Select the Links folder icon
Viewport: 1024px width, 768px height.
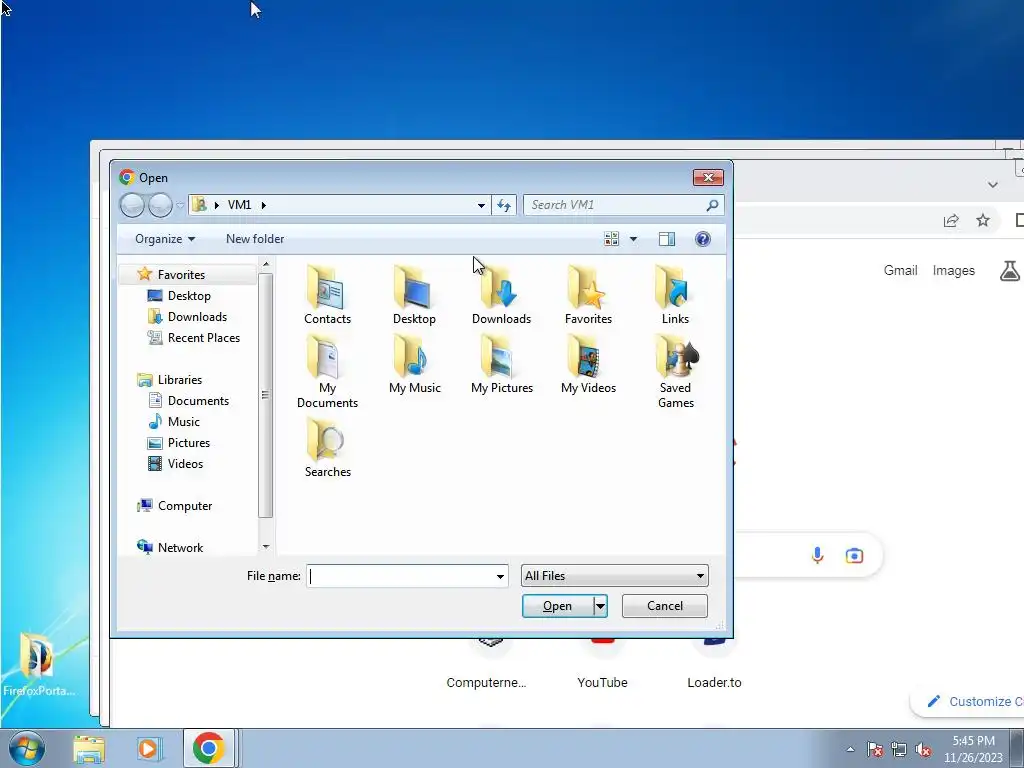pos(675,293)
